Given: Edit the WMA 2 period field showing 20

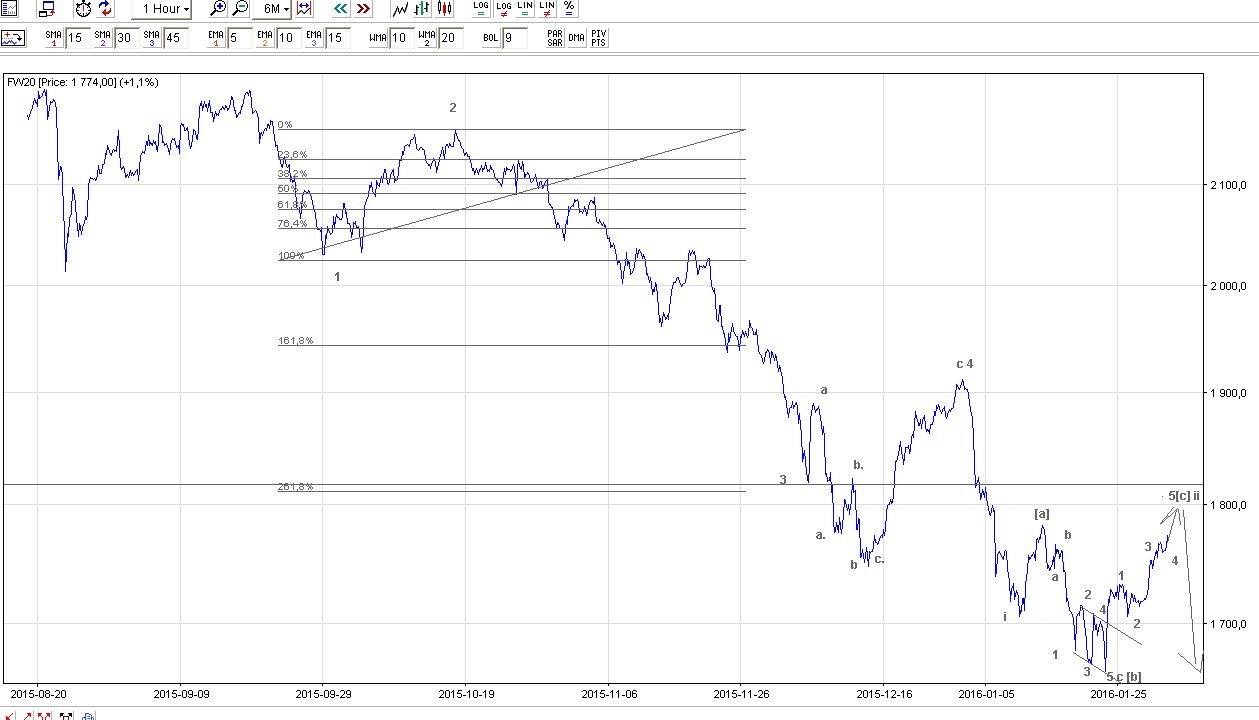Looking at the screenshot, I should pyautogui.click(x=450, y=38).
